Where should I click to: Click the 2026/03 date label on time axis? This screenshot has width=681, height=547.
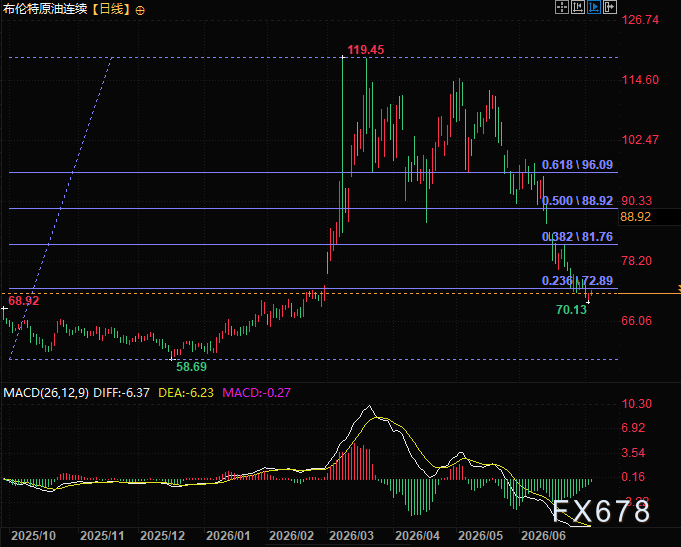pyautogui.click(x=351, y=536)
